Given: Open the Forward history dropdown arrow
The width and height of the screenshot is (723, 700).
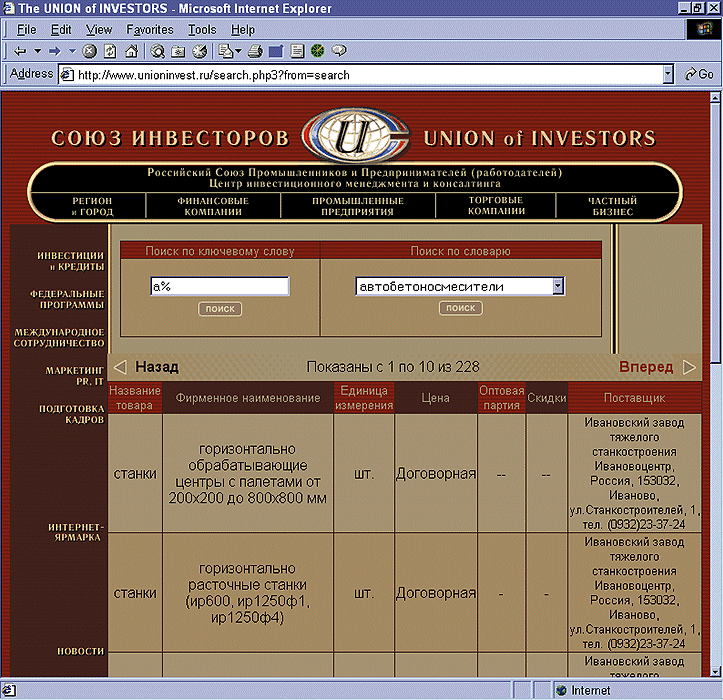Looking at the screenshot, I should (x=72, y=51).
